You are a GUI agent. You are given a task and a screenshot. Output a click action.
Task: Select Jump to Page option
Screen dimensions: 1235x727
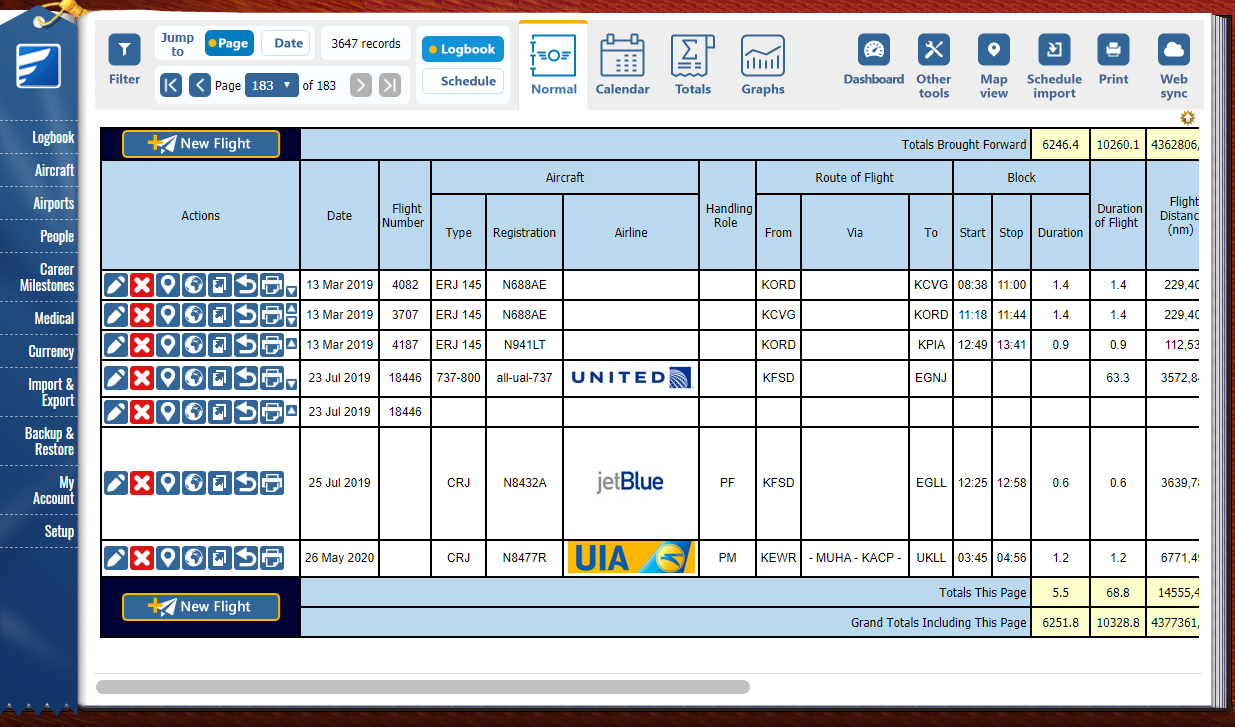pos(228,44)
